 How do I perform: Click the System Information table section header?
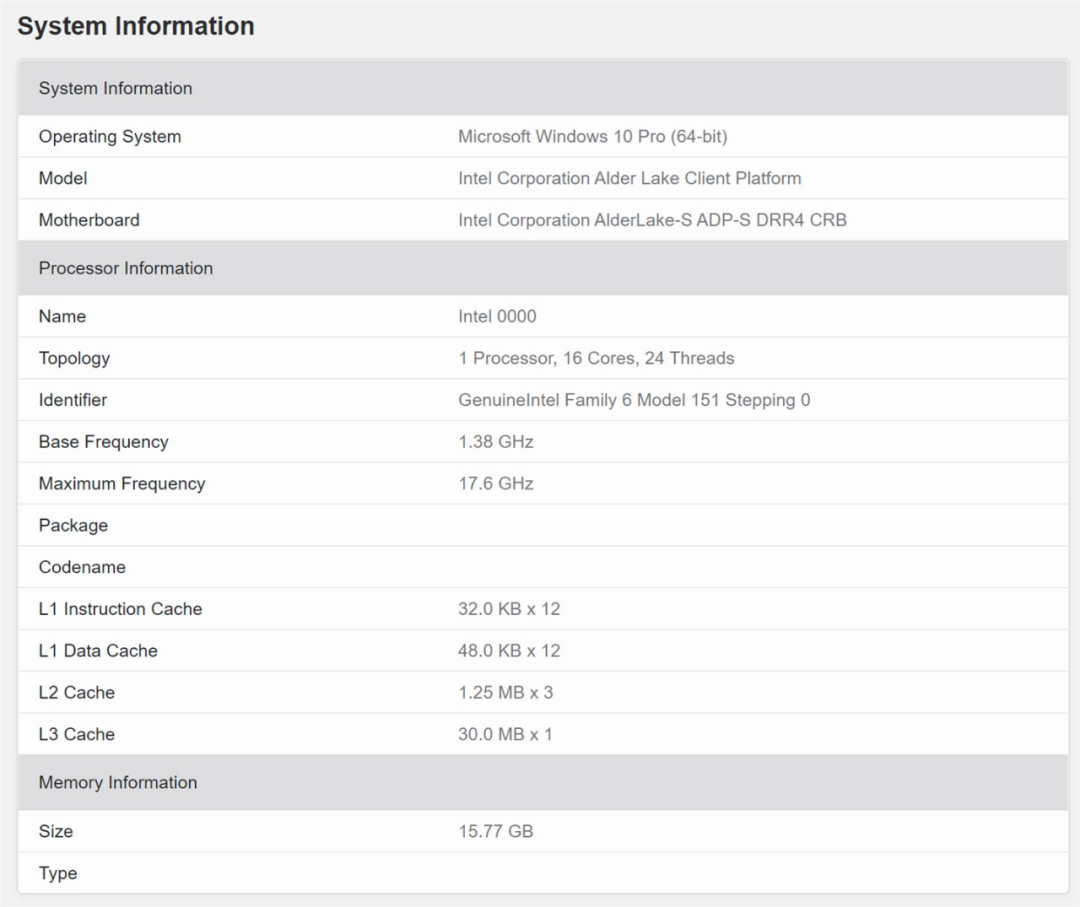tap(115, 88)
